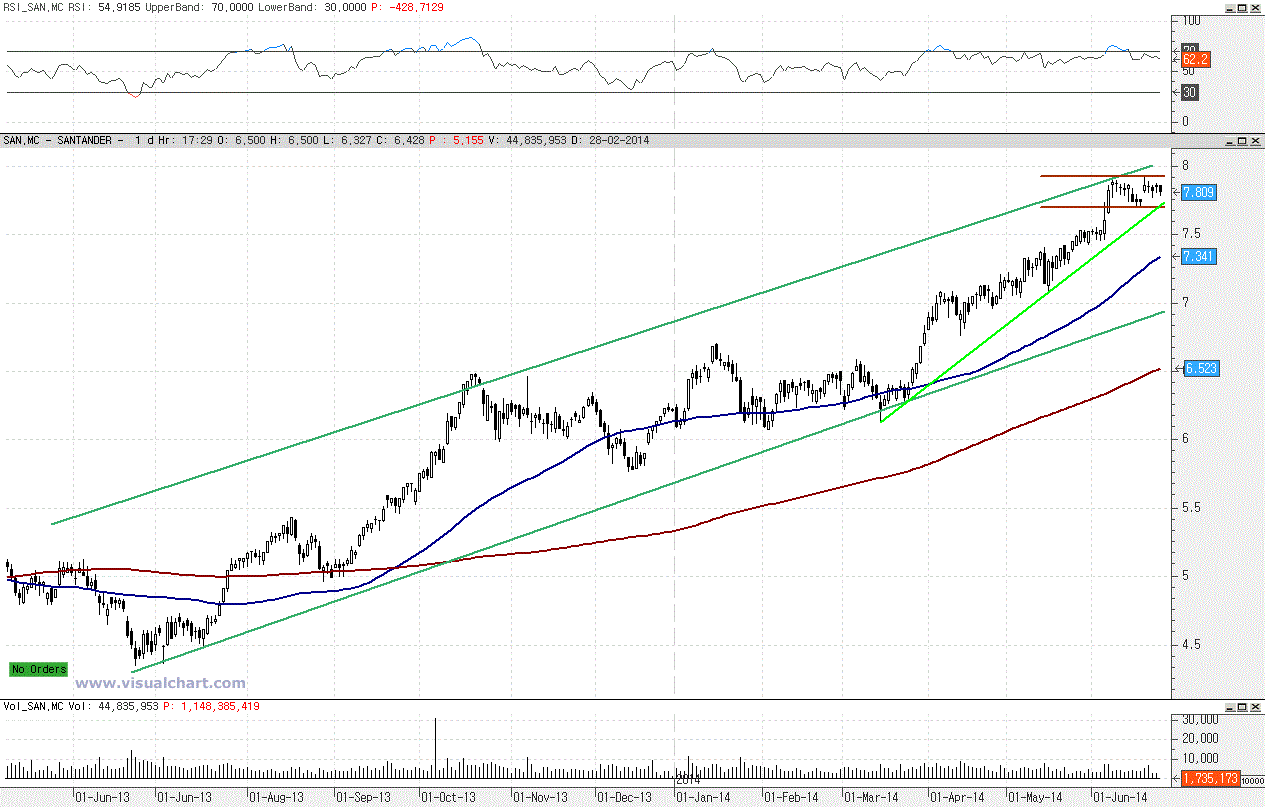Click the 30,000 volume axis tick
The image size is (1265, 807).
[1198, 719]
